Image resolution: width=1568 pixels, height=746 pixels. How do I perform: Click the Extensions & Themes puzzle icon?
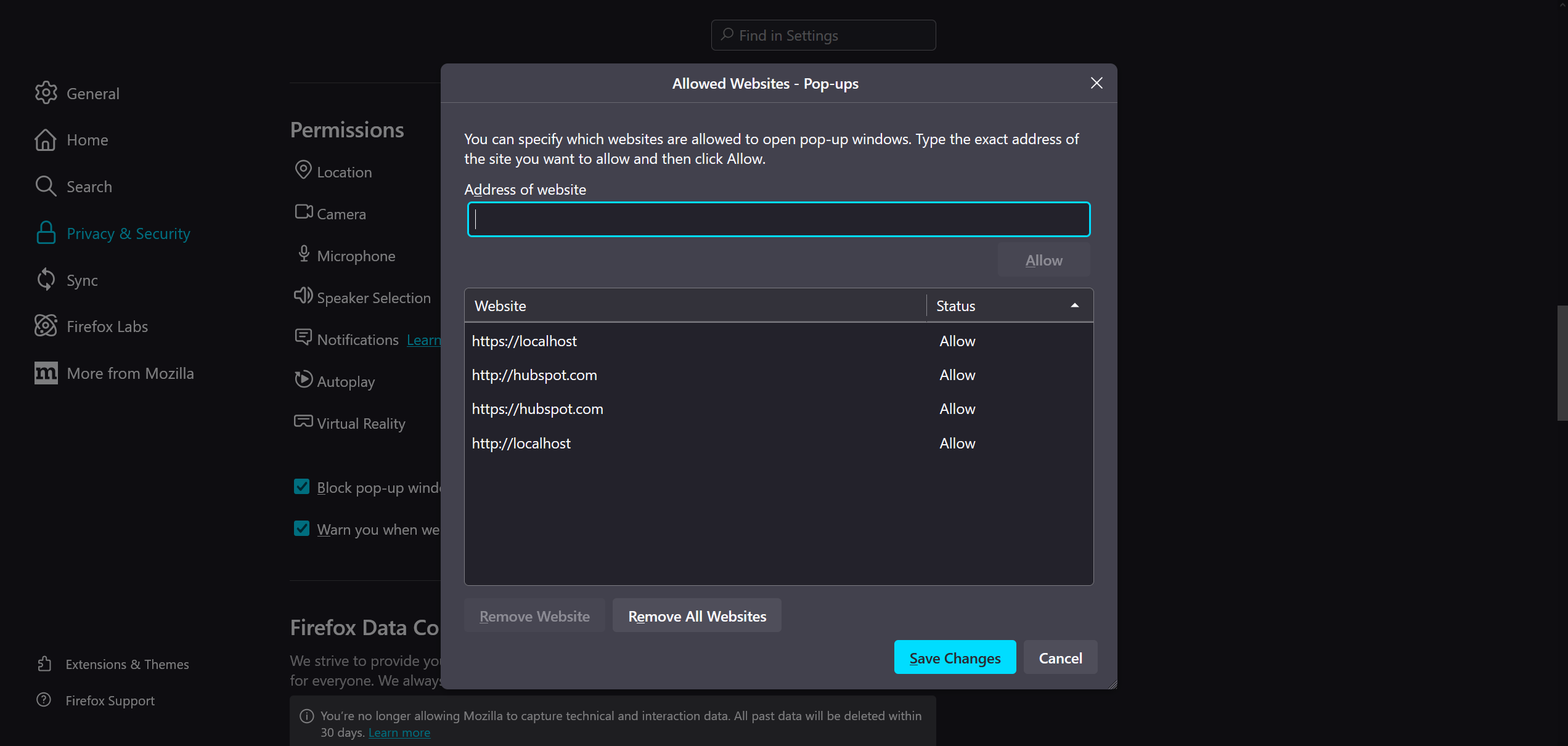[x=44, y=663]
